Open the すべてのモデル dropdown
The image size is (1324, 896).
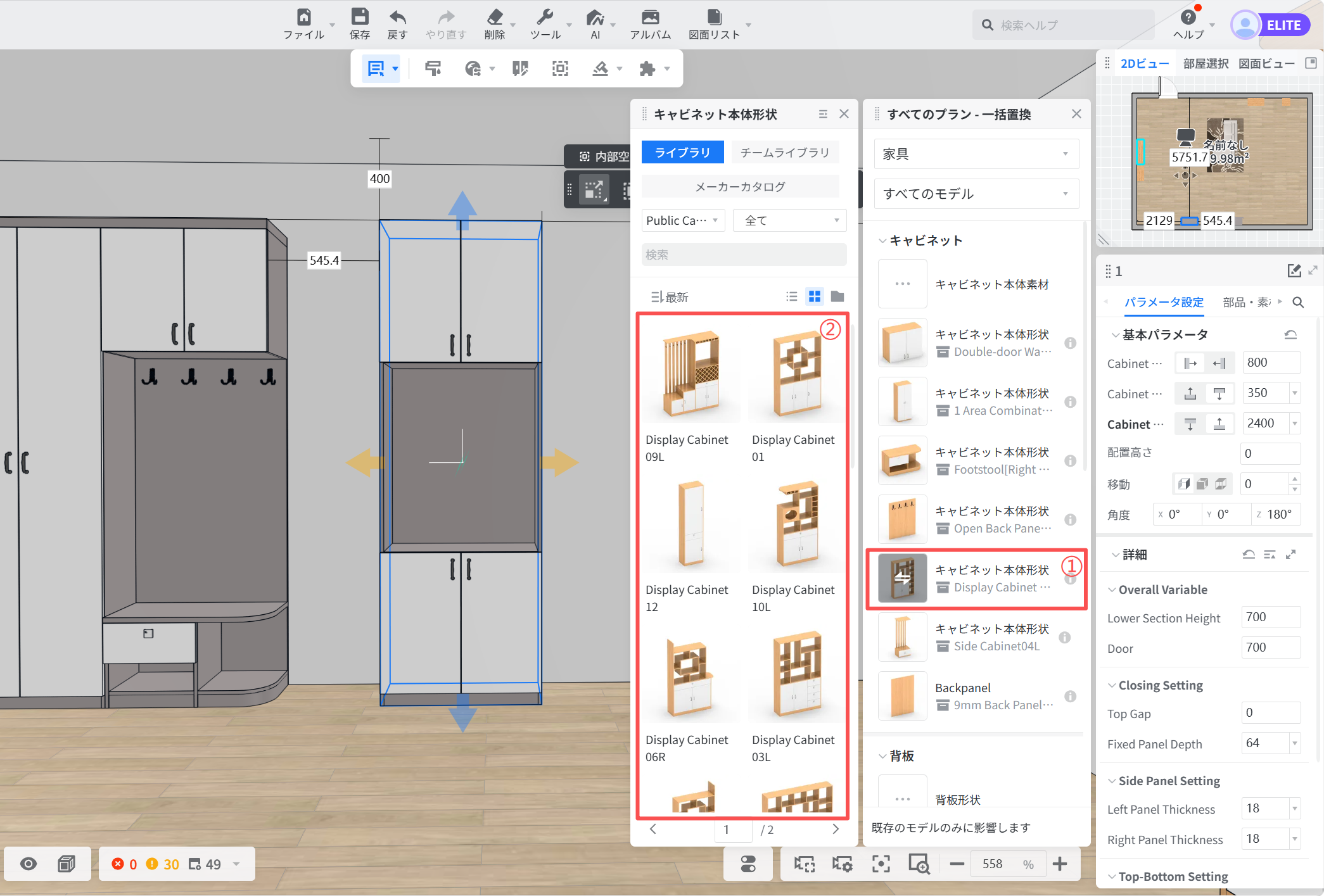(x=976, y=193)
